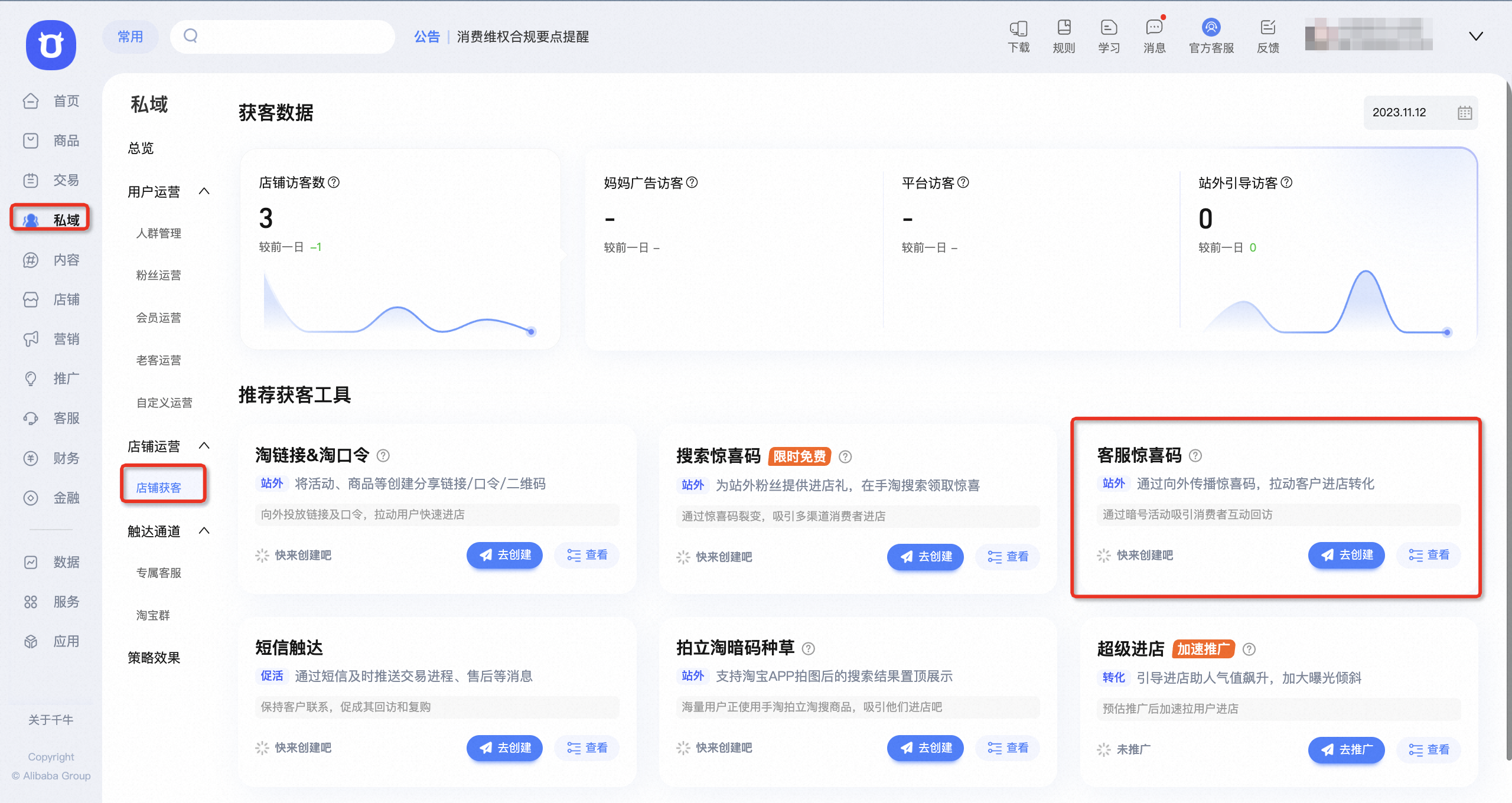Screen dimensions: 1512x803
Task: Click 查看 for 客服惊喜码
Action: point(1429,555)
